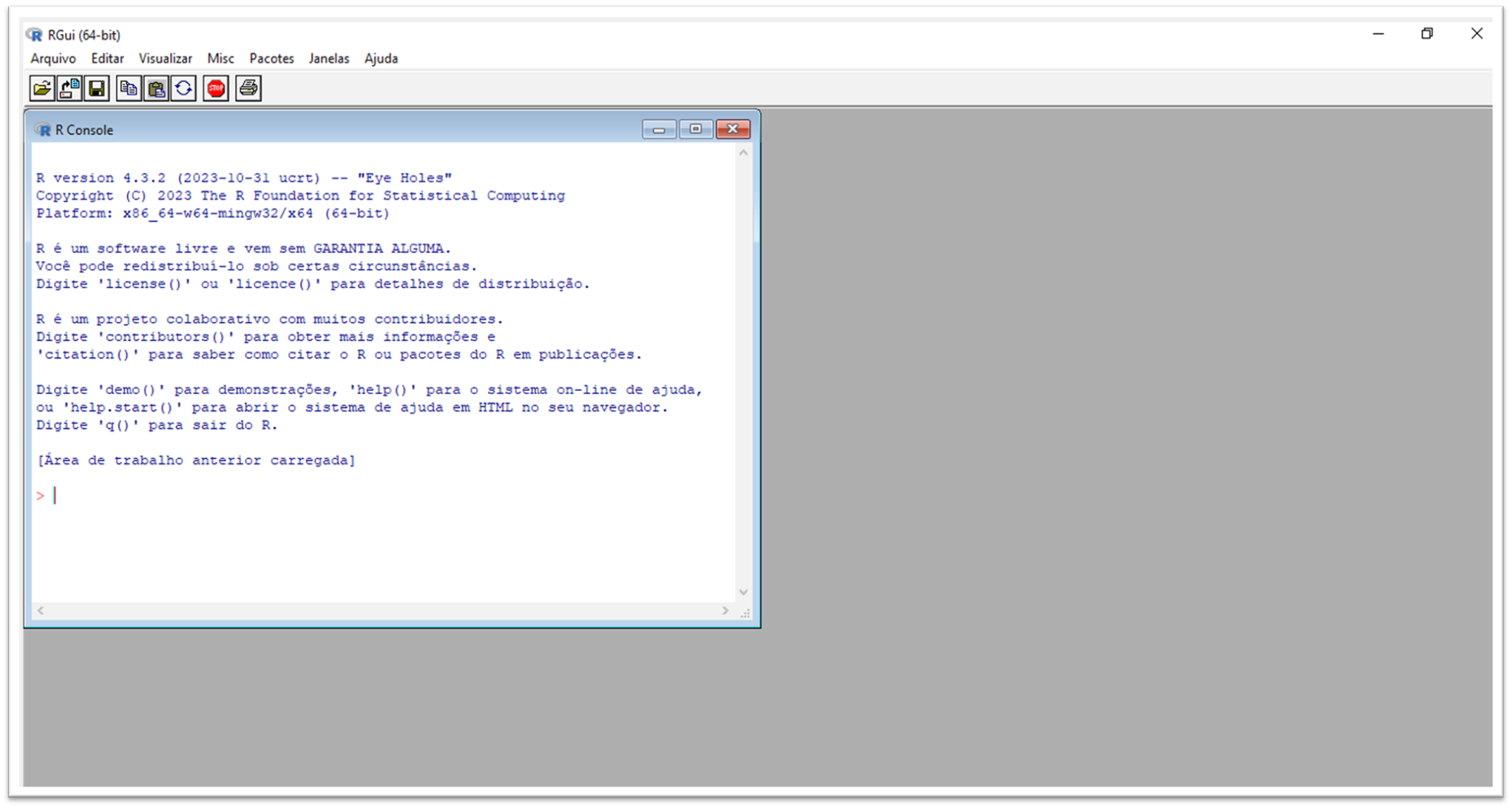The height and width of the screenshot is (808, 1512).
Task: Click the Print toolbar icon
Action: (248, 89)
